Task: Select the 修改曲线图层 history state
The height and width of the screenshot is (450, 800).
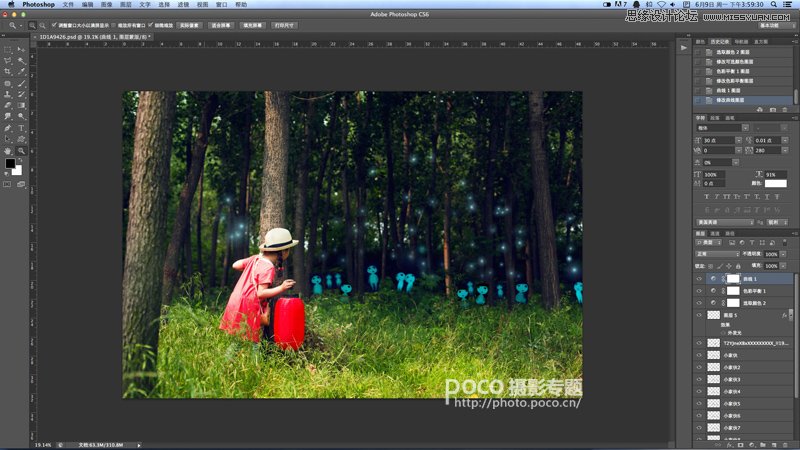Action: [x=743, y=100]
